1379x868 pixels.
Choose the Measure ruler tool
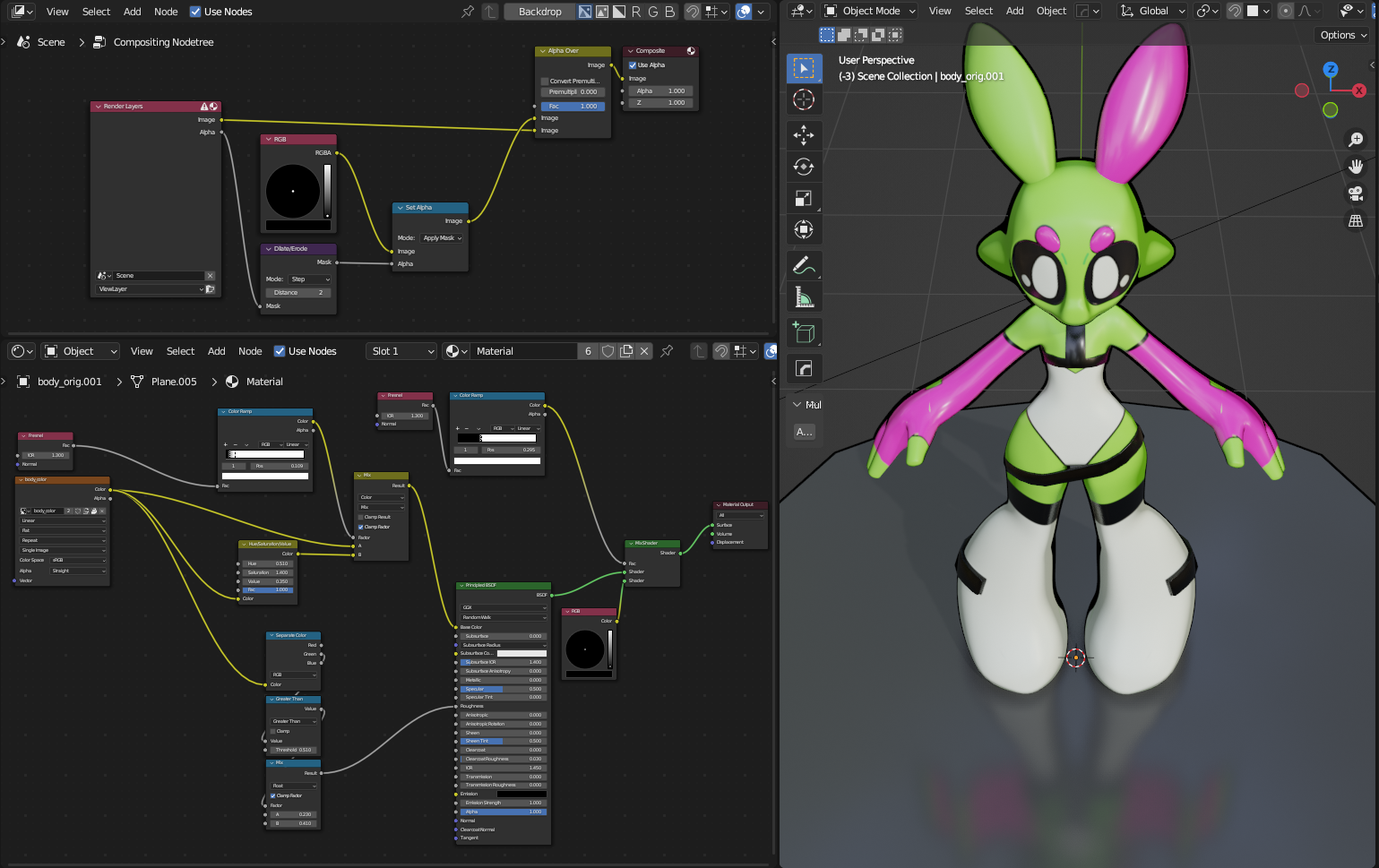804,296
